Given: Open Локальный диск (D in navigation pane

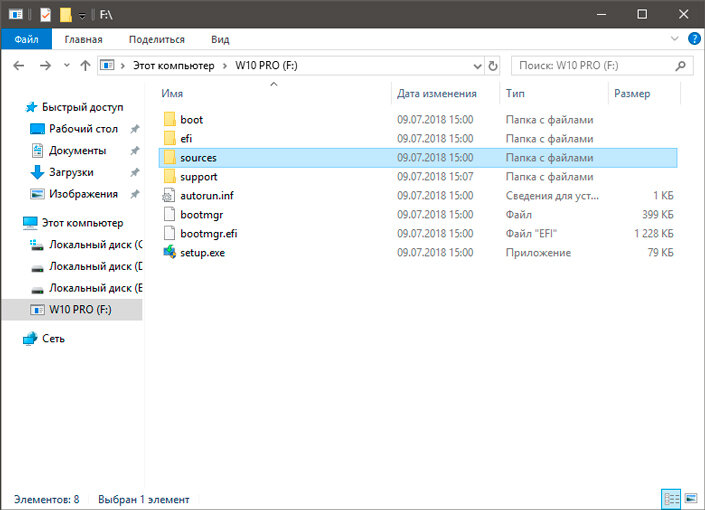Looking at the screenshot, I should click(95, 266).
